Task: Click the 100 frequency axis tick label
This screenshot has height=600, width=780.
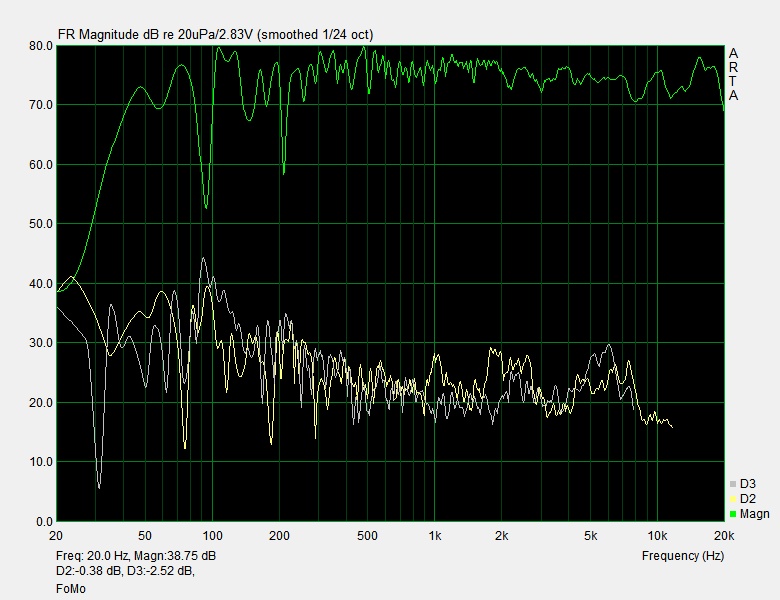Action: tap(212, 536)
